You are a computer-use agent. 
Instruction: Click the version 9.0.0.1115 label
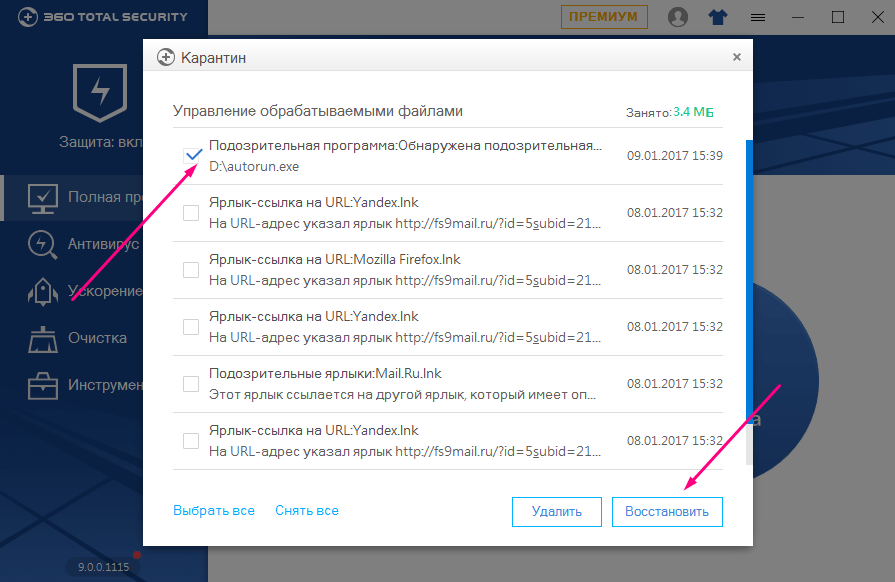click(x=103, y=567)
